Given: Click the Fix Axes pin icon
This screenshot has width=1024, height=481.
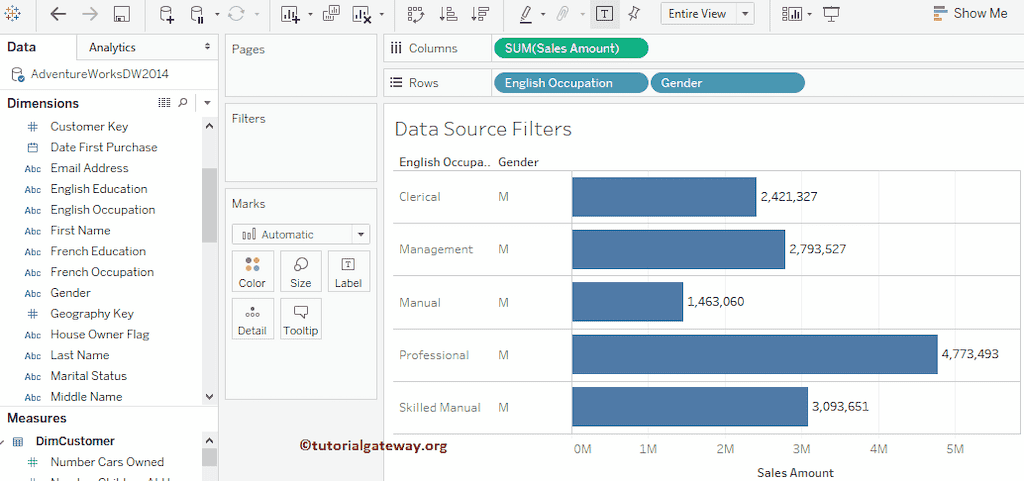Looking at the screenshot, I should 634,14.
